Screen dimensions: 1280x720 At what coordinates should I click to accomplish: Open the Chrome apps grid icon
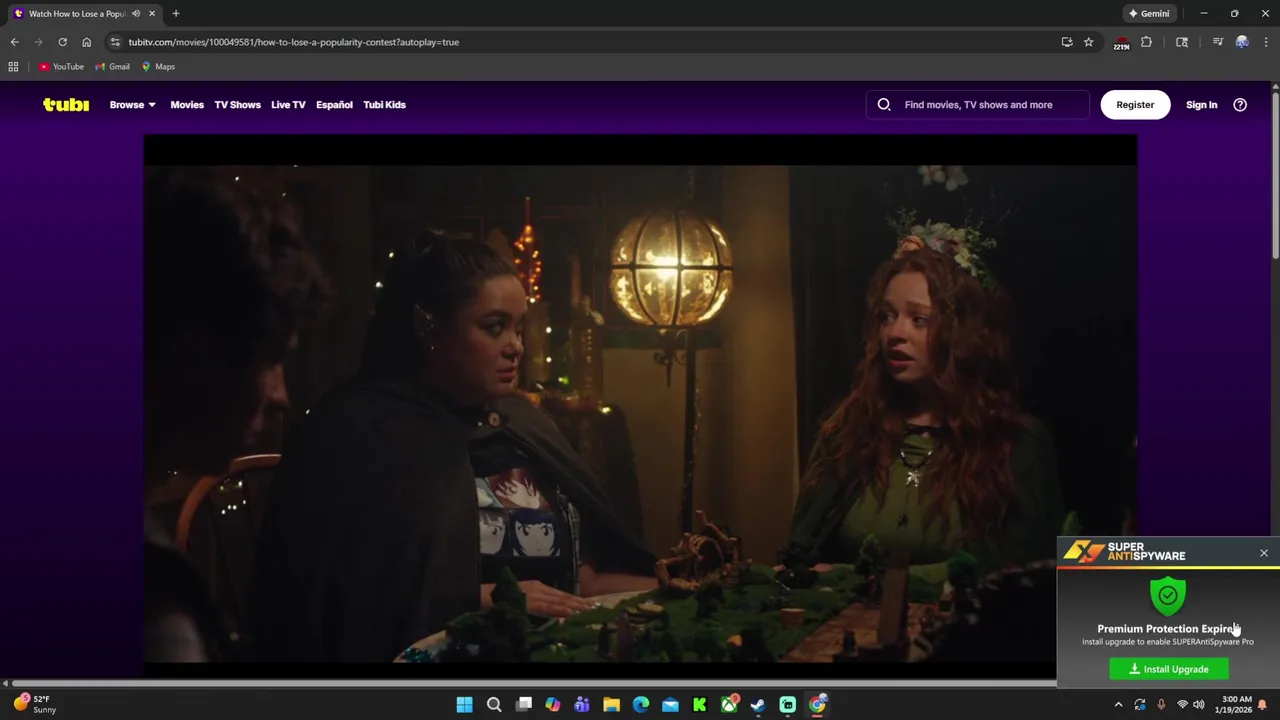tap(13, 66)
